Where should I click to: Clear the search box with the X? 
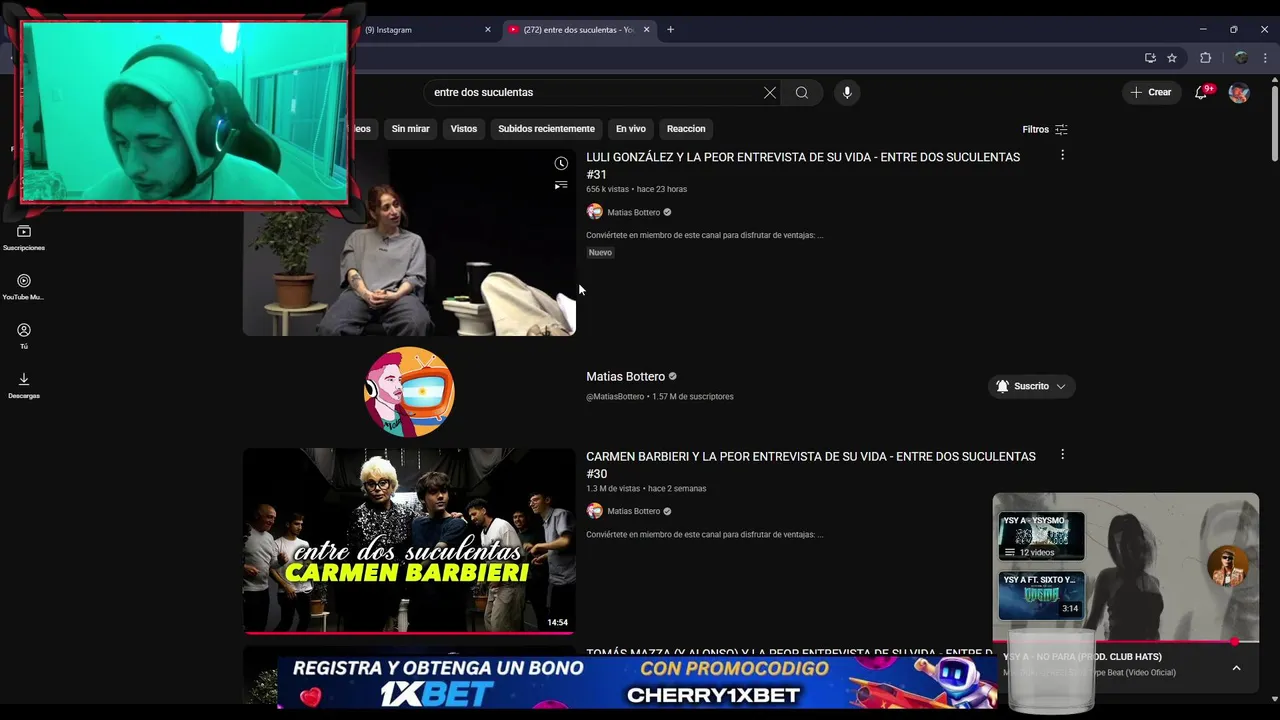point(770,92)
